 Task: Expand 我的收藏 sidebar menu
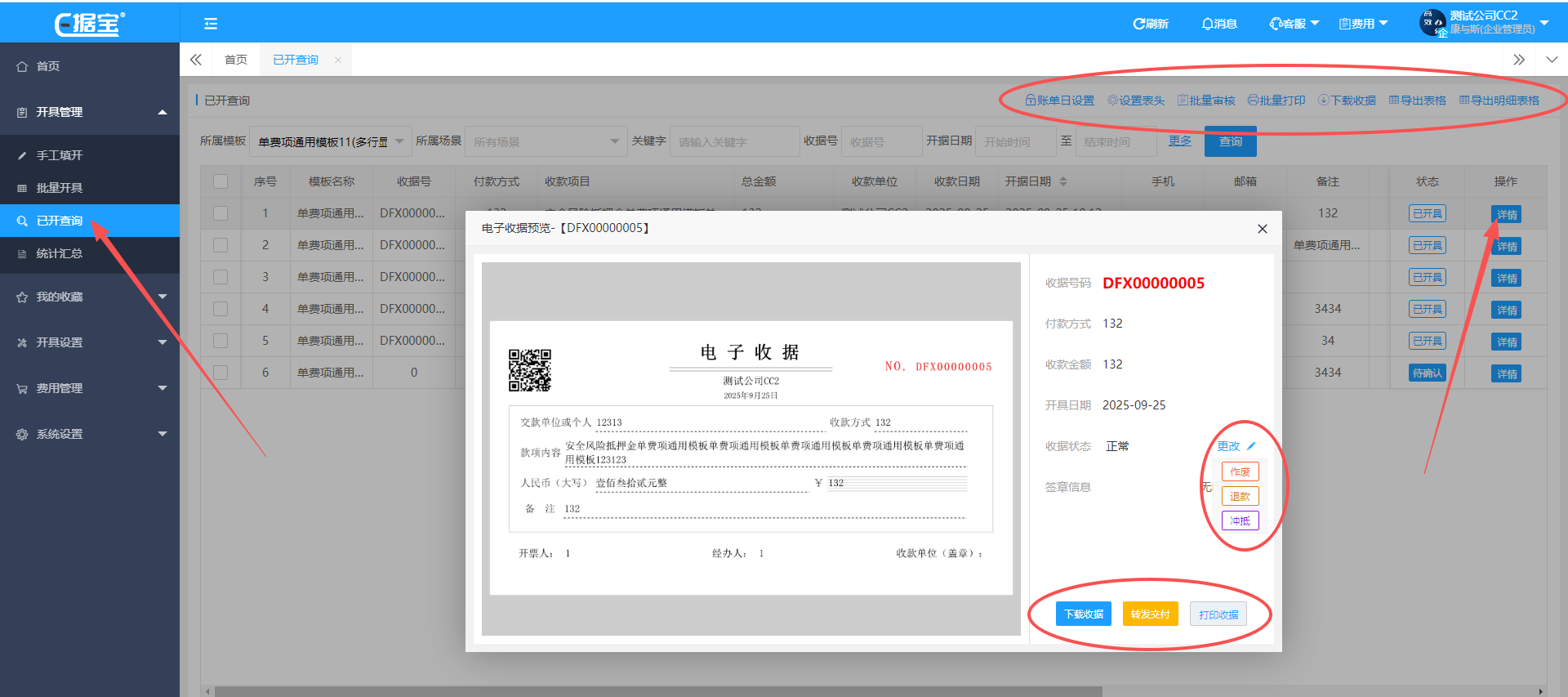click(x=90, y=297)
